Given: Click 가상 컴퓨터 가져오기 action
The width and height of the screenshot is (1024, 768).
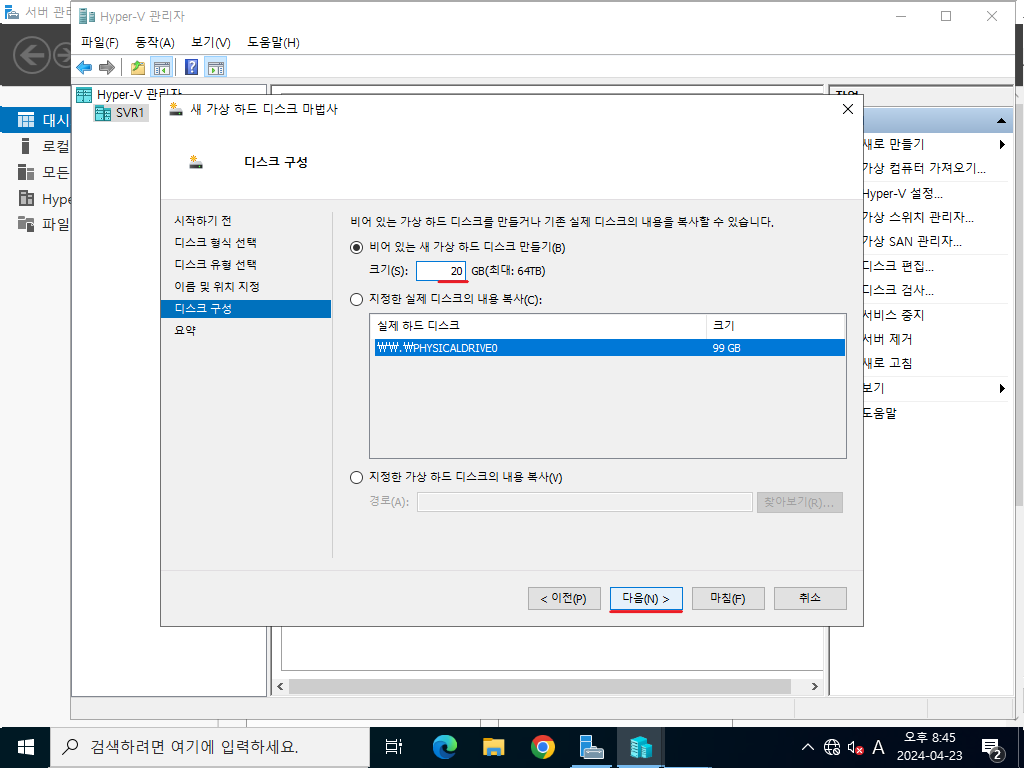Looking at the screenshot, I should pyautogui.click(x=923, y=168).
